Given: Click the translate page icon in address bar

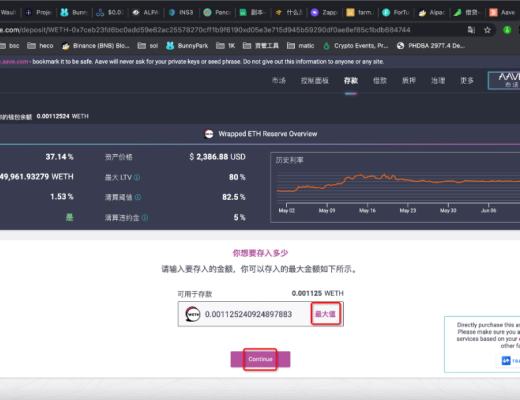Looking at the screenshot, I should 471,30.
